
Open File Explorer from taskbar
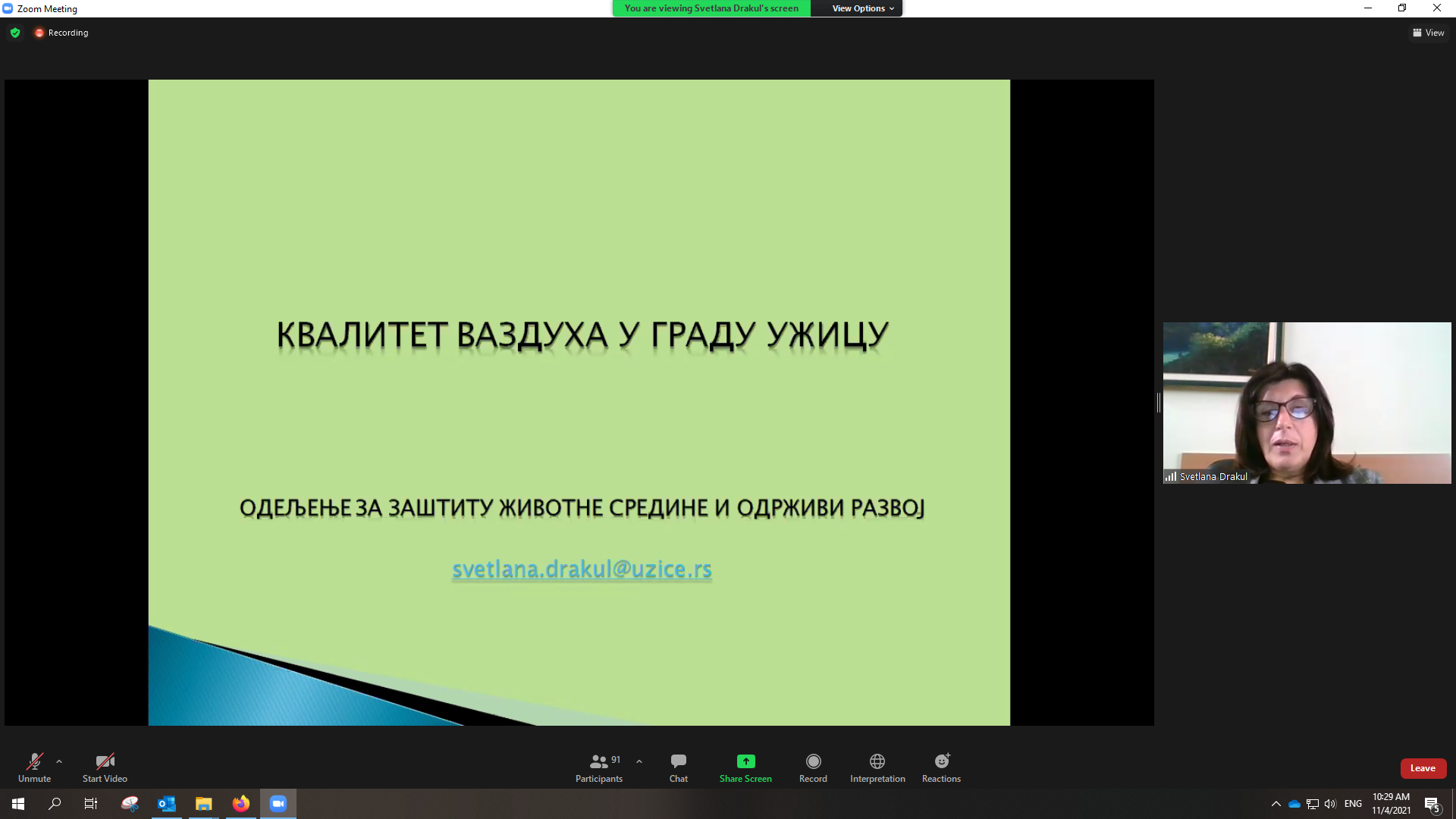click(204, 804)
